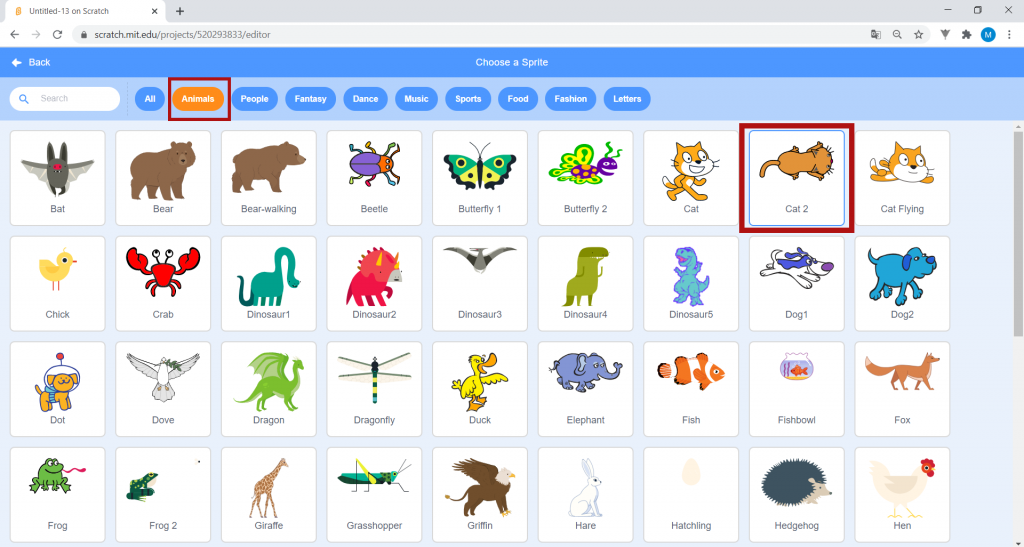Screen dimensions: 1024x547
Task: Select the Butterfly 2 sprite
Action: (x=586, y=178)
